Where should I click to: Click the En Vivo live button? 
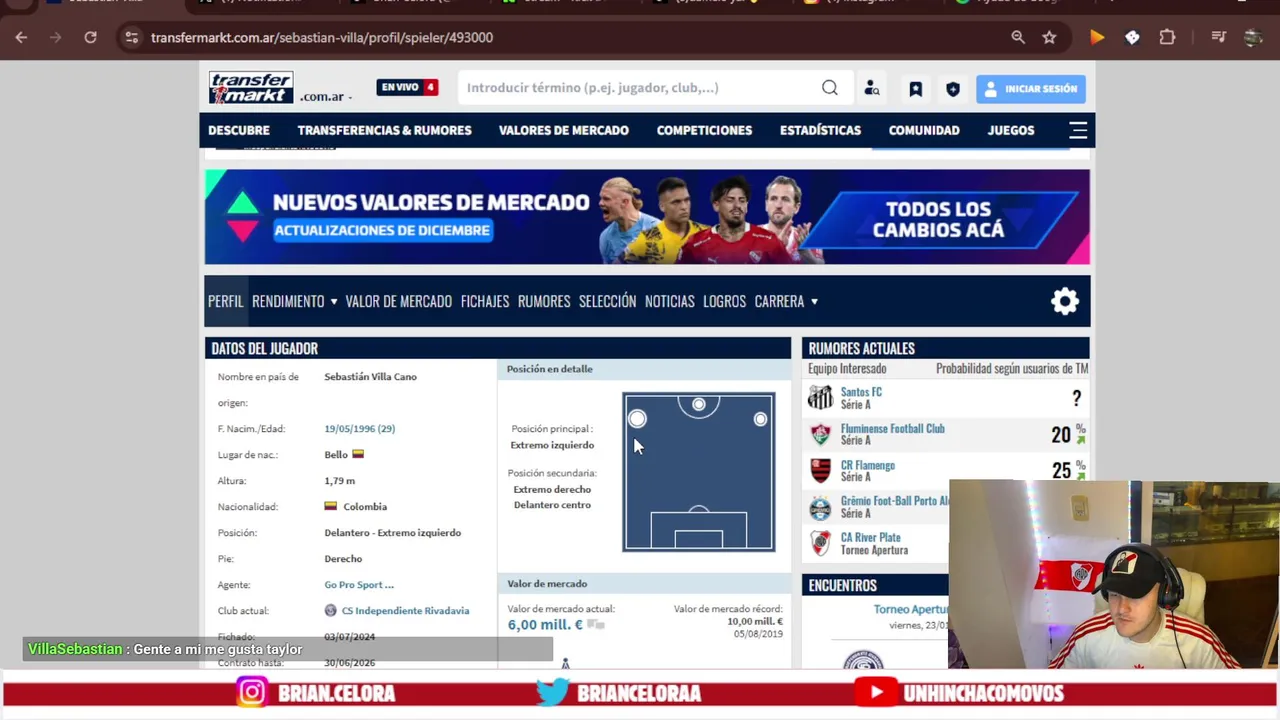(x=407, y=87)
